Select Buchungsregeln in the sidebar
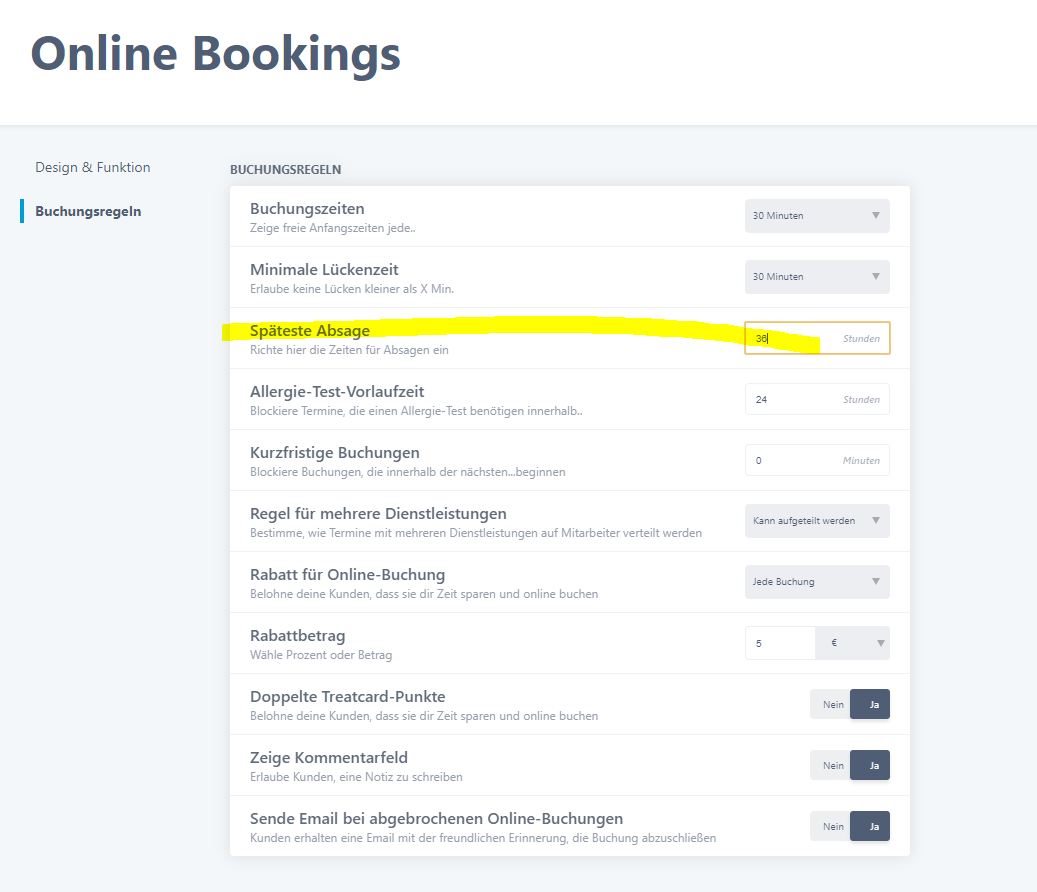Viewport: 1037px width, 892px height. [88, 211]
